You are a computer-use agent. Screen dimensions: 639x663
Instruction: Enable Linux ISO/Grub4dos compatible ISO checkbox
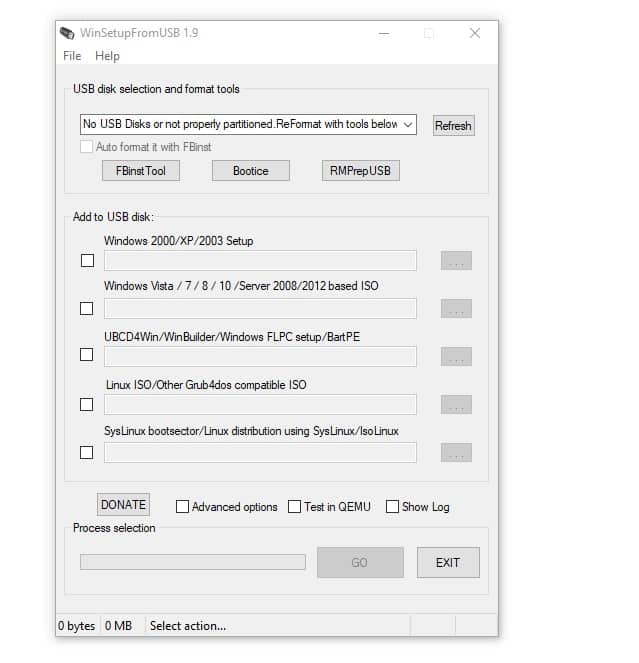tap(87, 404)
